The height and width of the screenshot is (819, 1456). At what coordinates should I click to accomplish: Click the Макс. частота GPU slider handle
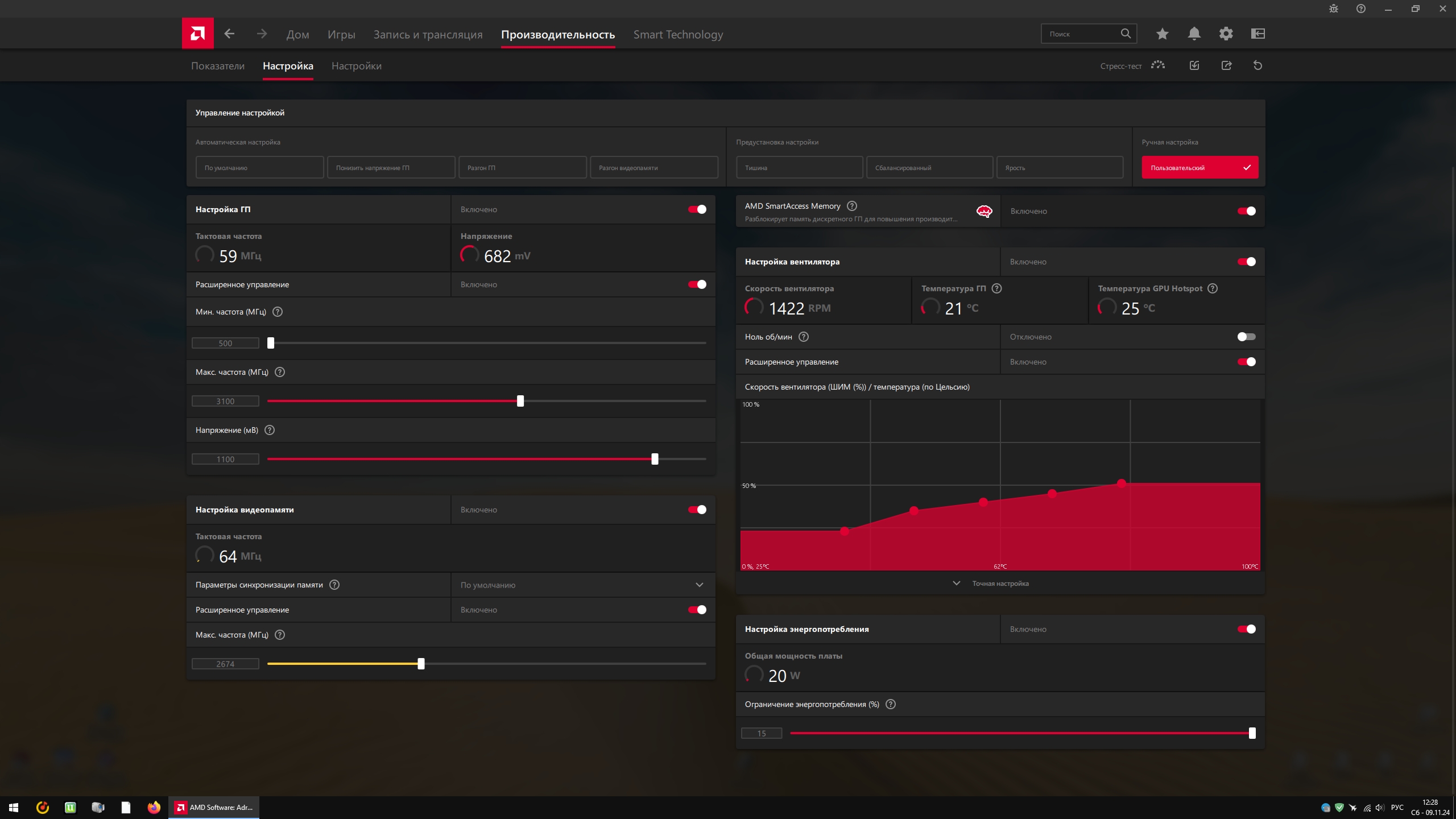tap(520, 401)
